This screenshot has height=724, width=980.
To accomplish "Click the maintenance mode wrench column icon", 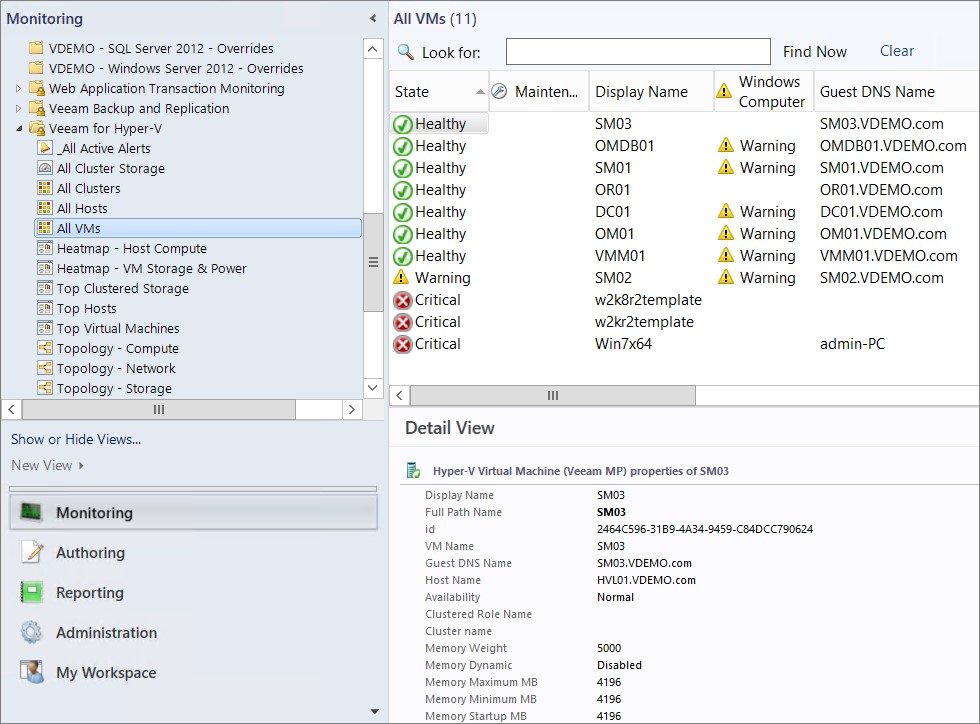I will [499, 91].
